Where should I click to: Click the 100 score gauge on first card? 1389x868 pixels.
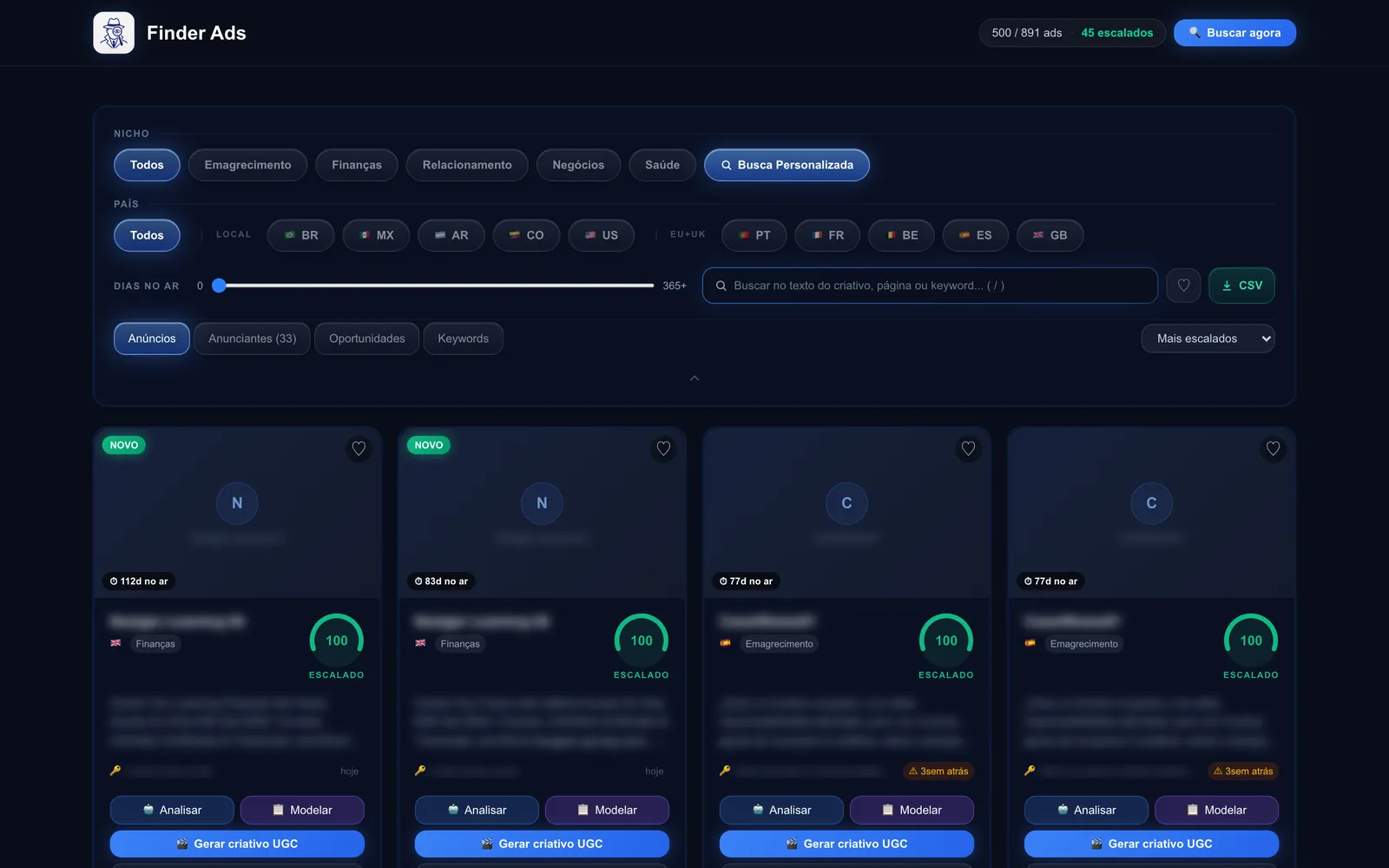337,641
